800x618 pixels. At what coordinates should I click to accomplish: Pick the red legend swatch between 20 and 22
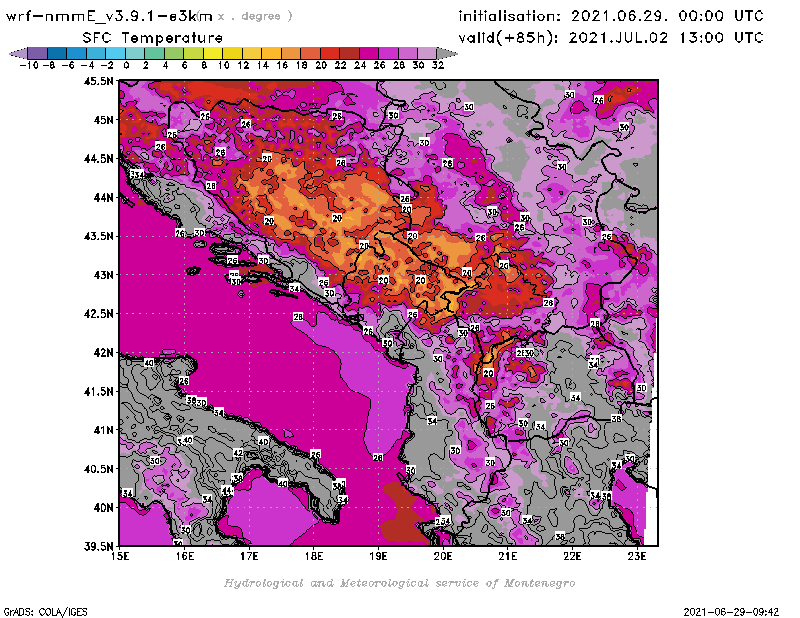[x=330, y=53]
